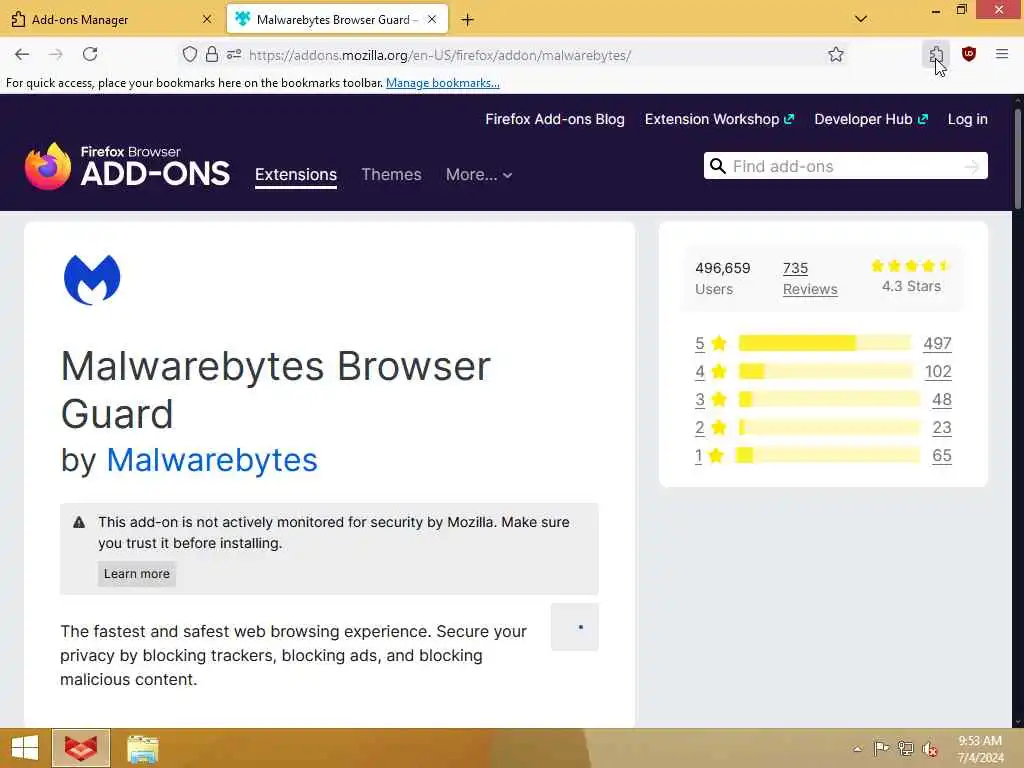This screenshot has height=768, width=1024.
Task: Click the Learn more button
Action: tap(136, 574)
